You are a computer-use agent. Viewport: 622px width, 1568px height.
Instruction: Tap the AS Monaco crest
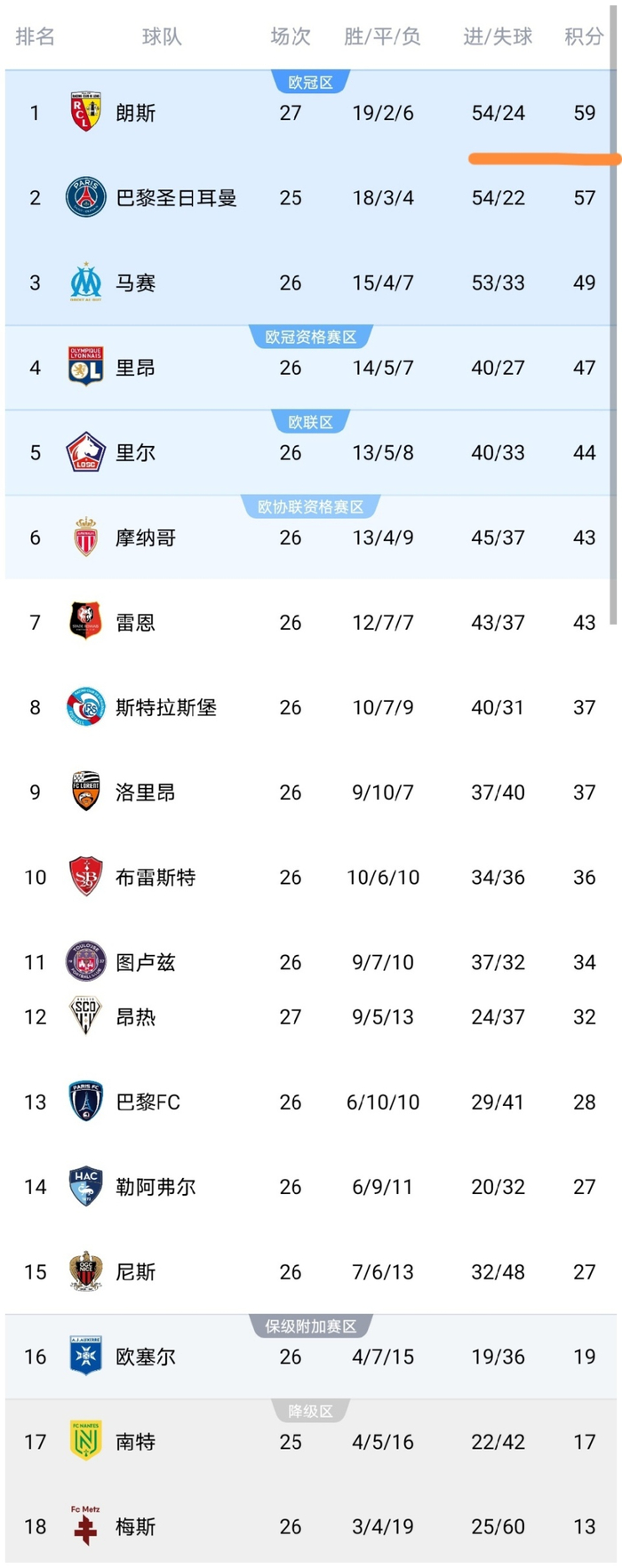click(x=86, y=537)
